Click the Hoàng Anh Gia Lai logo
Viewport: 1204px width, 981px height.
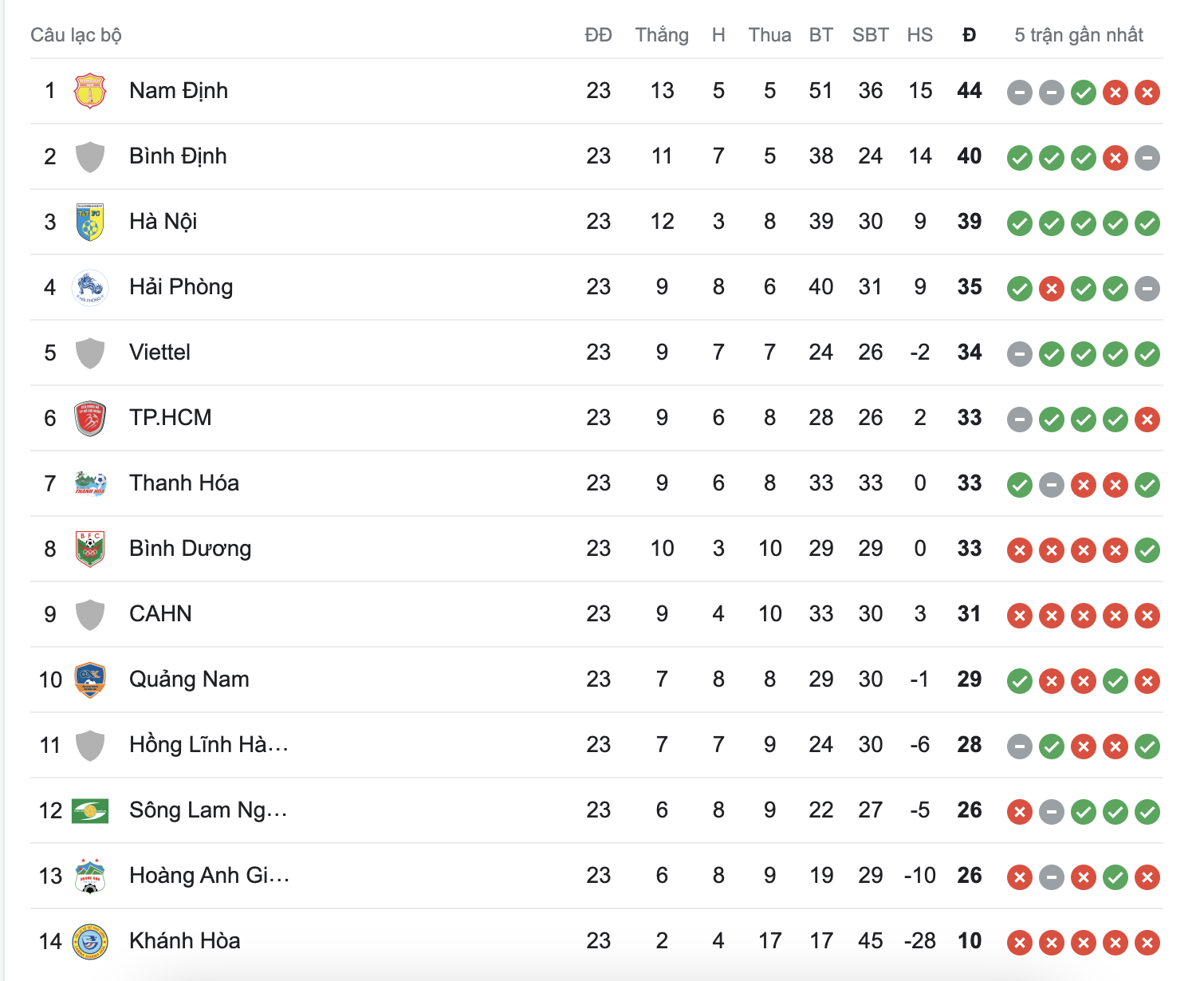(90, 876)
